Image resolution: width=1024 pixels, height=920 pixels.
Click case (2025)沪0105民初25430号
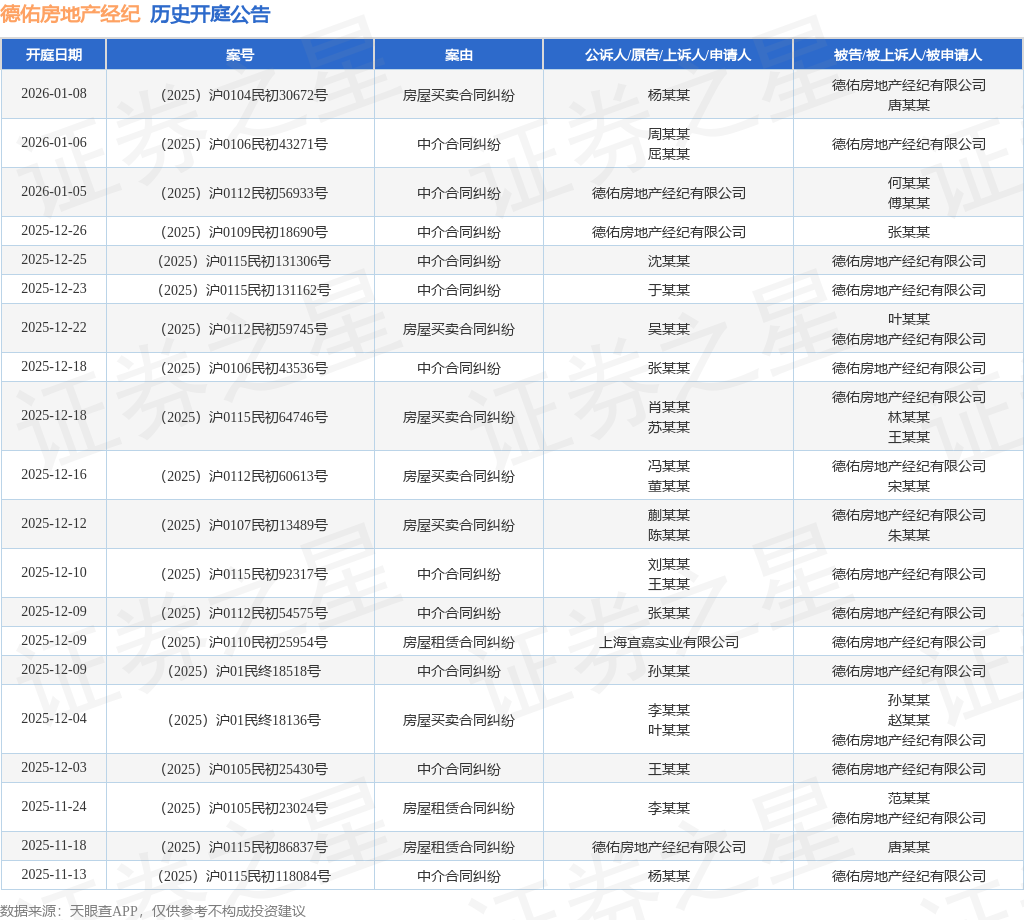pos(240,769)
